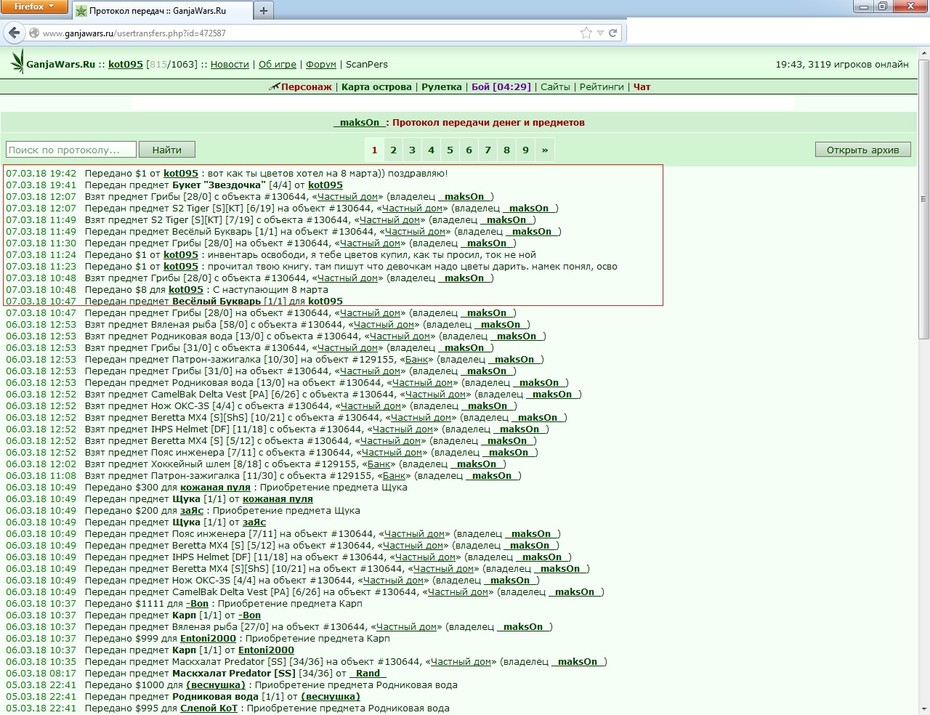The image size is (930, 715).
Task: Click scrollbar up arrow
Action: pos(923,53)
